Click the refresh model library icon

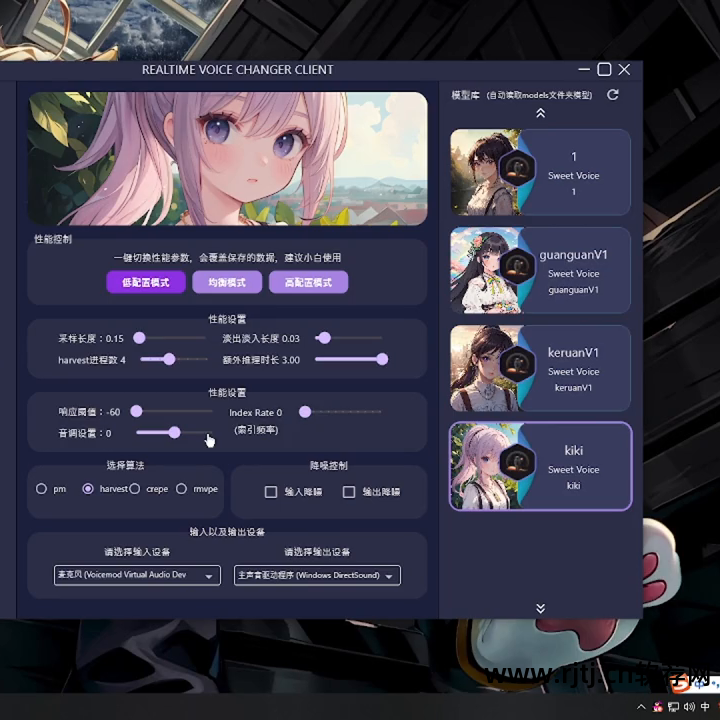(x=613, y=95)
